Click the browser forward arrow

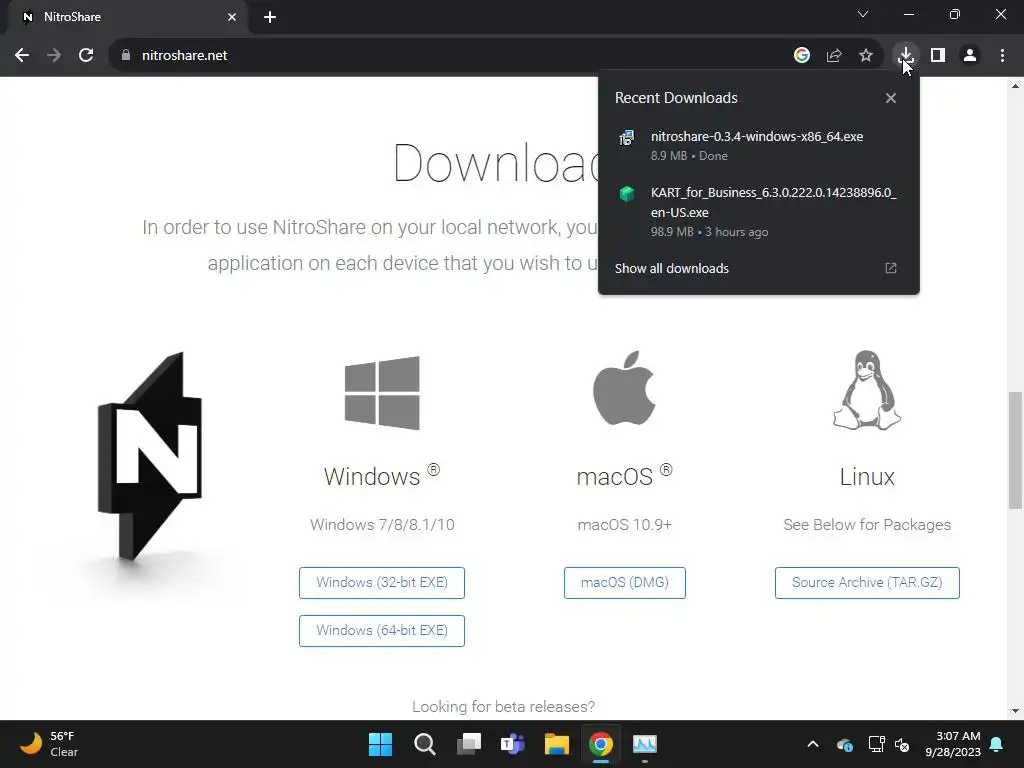coord(54,56)
